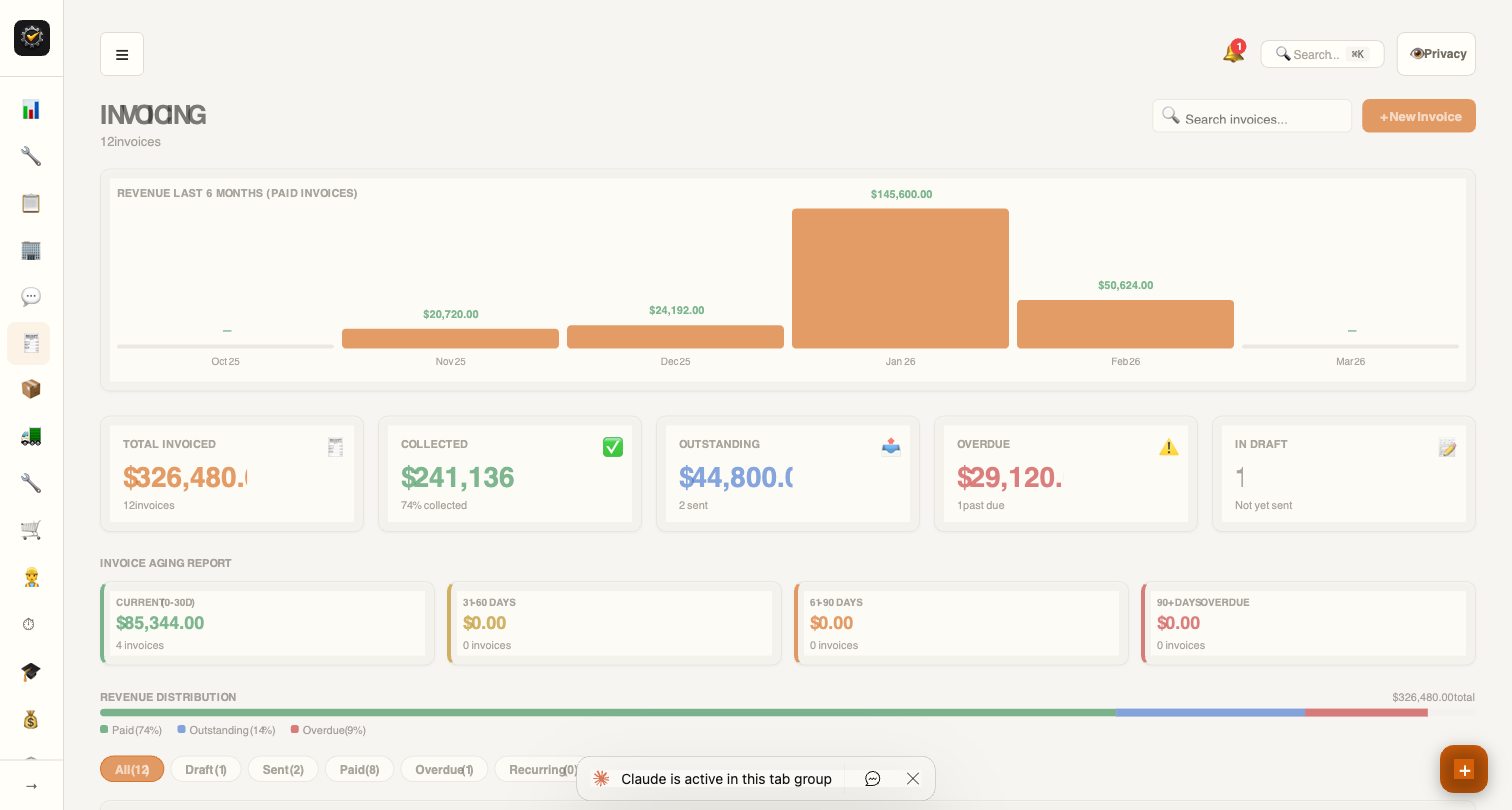Click the package box icon in sidebar
The width and height of the screenshot is (1512, 810).
[x=30, y=389]
